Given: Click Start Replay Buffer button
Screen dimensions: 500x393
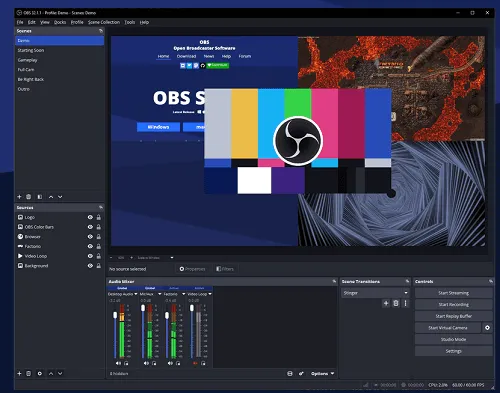Looking at the screenshot, I should (454, 316).
